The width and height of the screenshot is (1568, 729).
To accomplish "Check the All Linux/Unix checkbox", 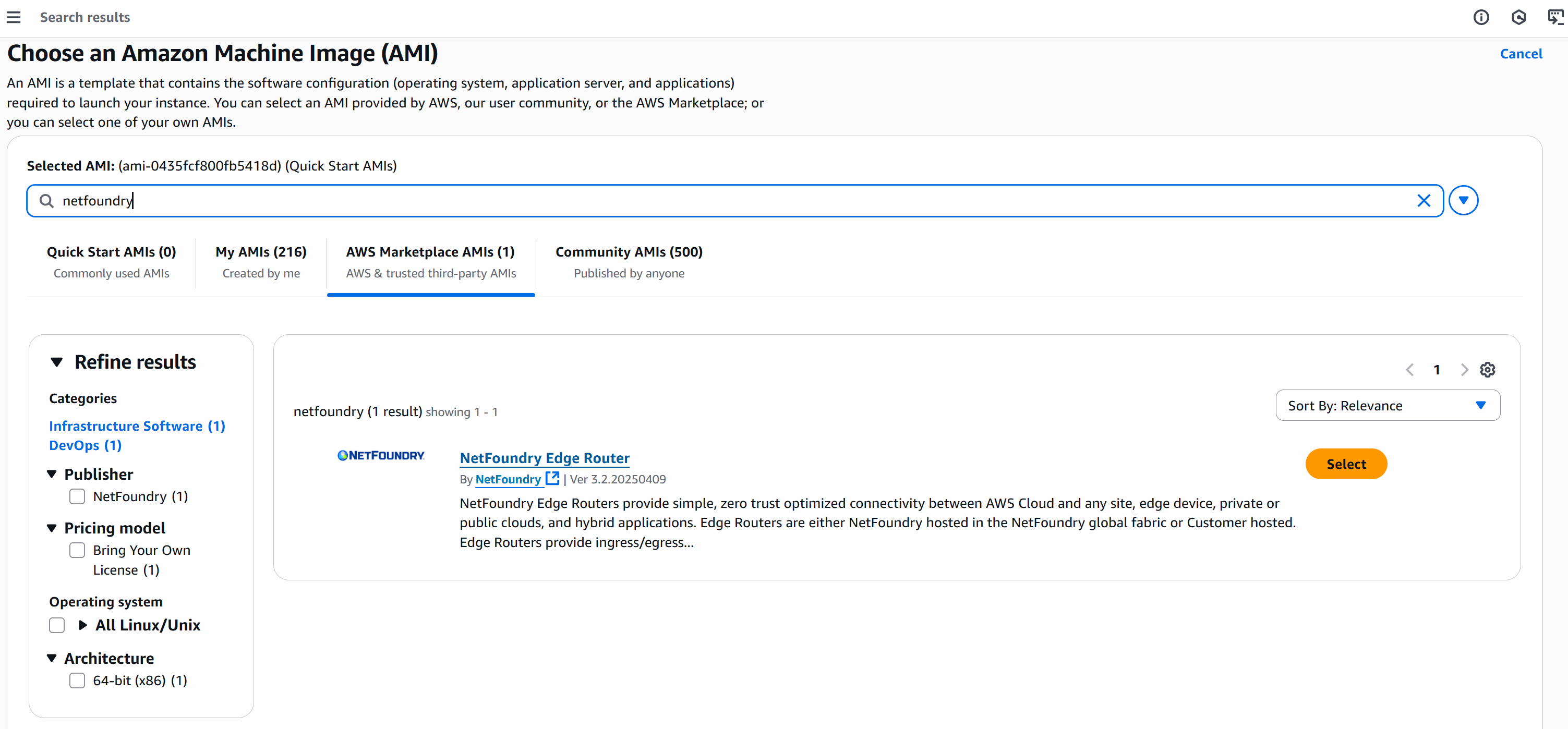I will (x=57, y=625).
